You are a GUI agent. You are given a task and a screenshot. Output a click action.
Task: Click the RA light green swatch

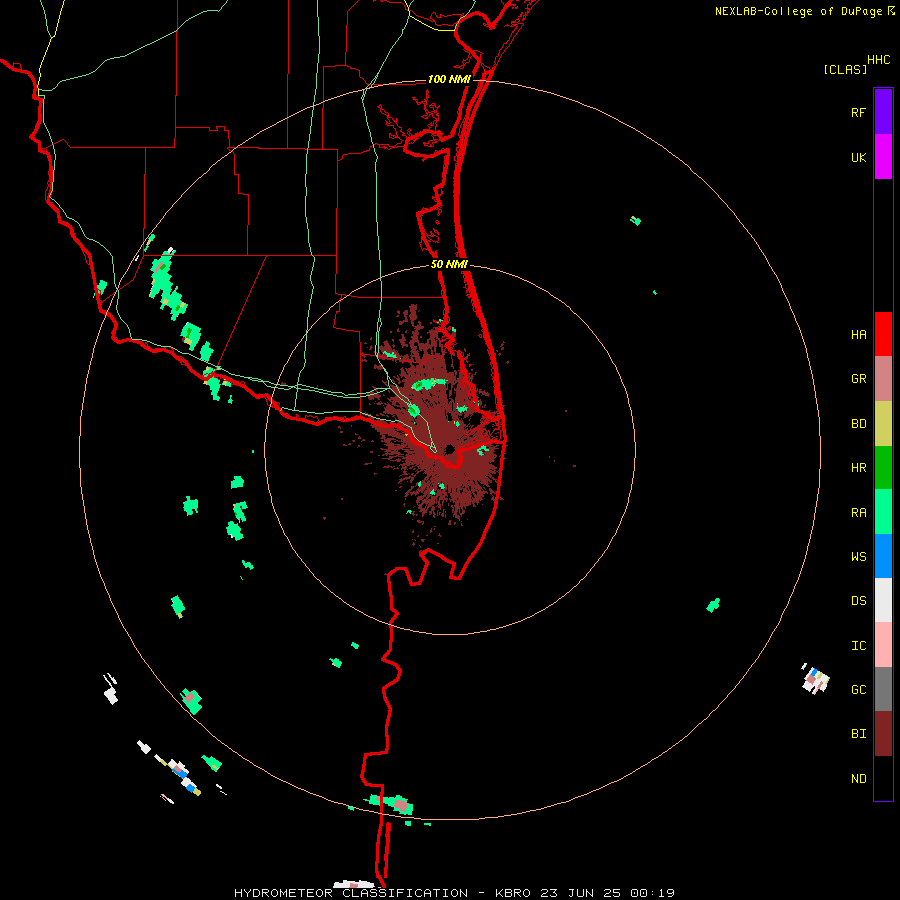[883, 512]
